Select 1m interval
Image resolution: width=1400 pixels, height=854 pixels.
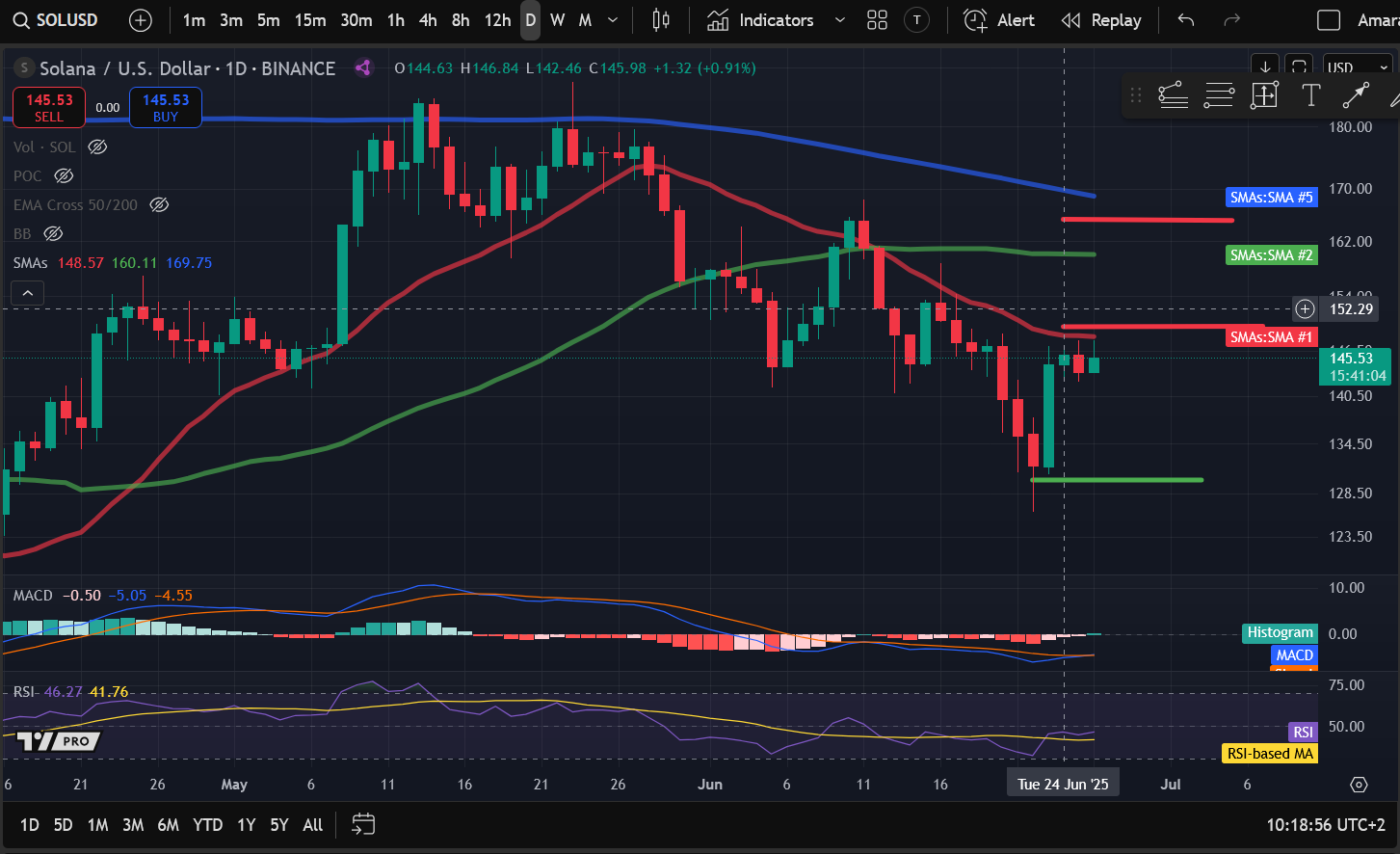pos(194,20)
